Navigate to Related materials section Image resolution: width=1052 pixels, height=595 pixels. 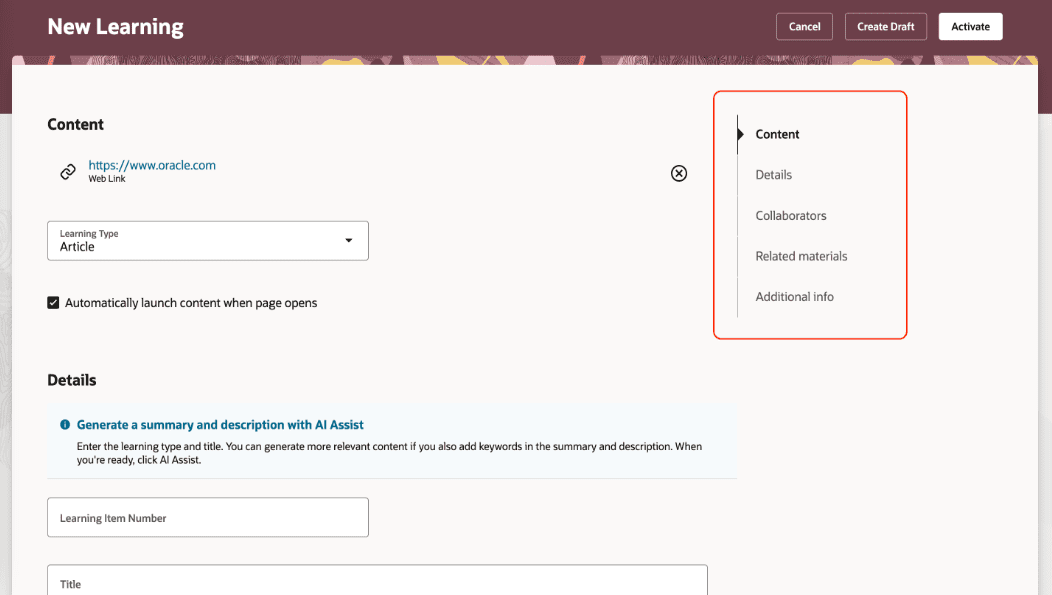pyautogui.click(x=801, y=255)
